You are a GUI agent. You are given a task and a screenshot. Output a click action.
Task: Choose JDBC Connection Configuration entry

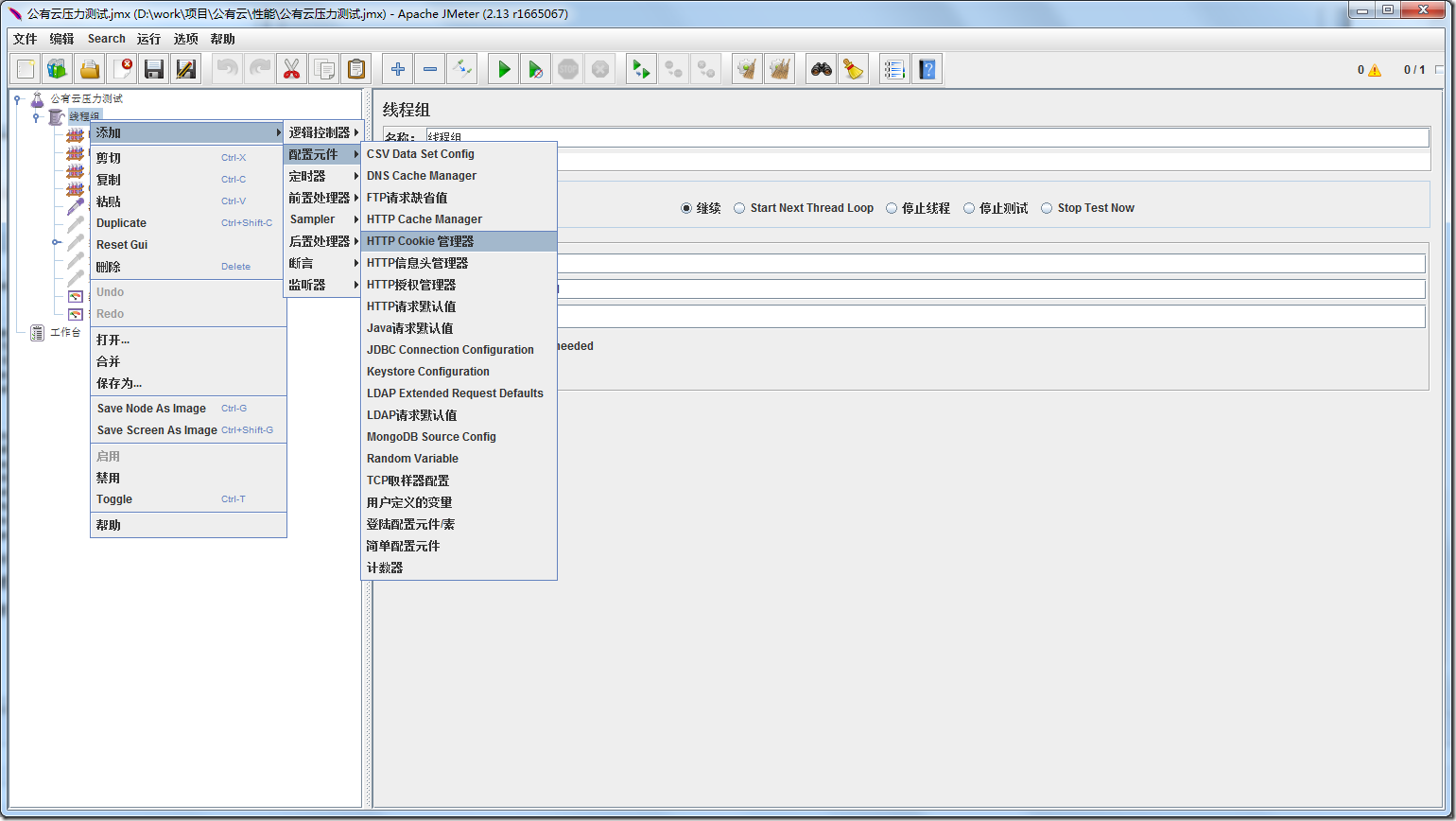[459, 350]
